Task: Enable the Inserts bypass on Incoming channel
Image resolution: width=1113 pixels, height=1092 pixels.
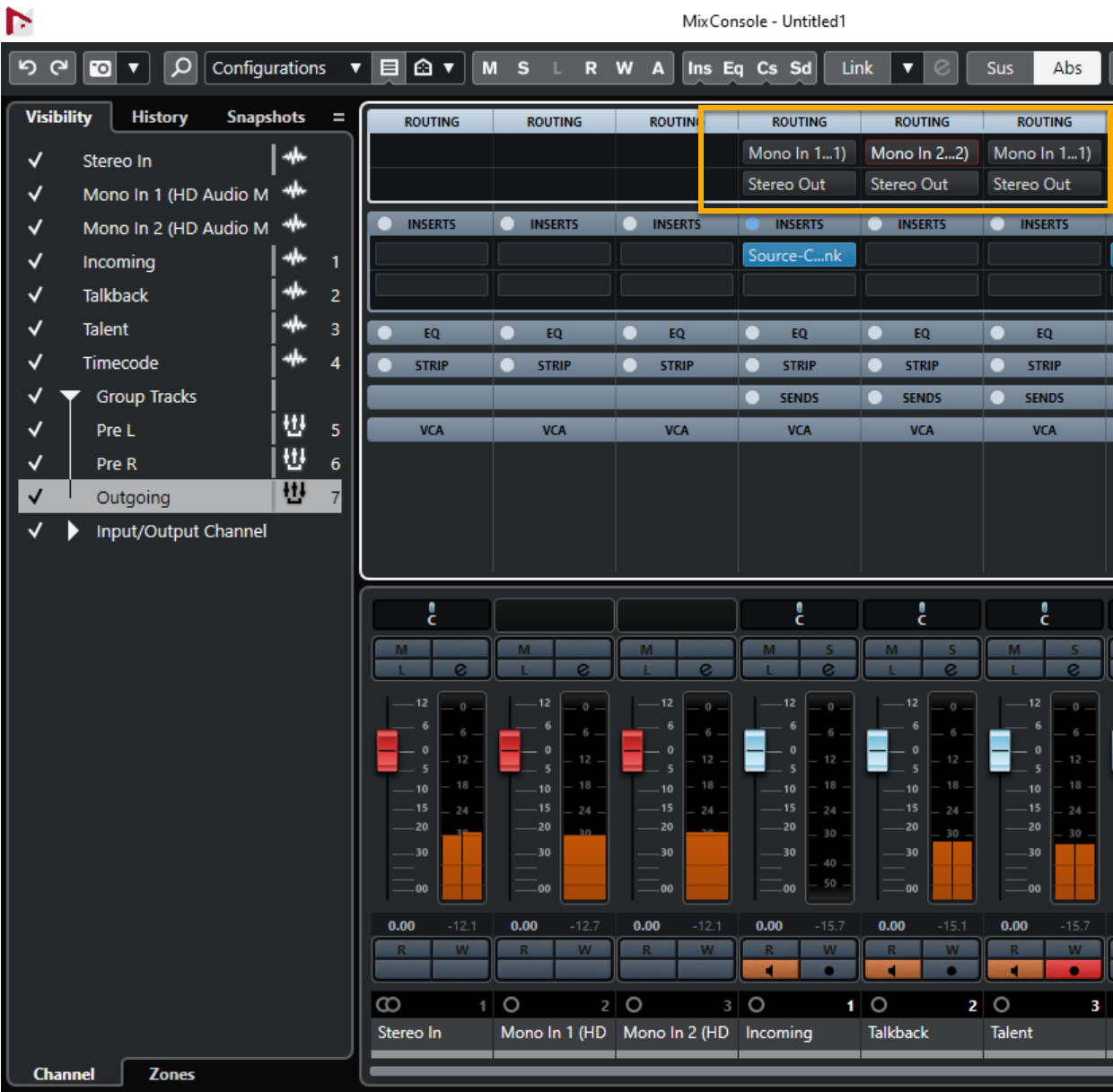Action: [752, 224]
